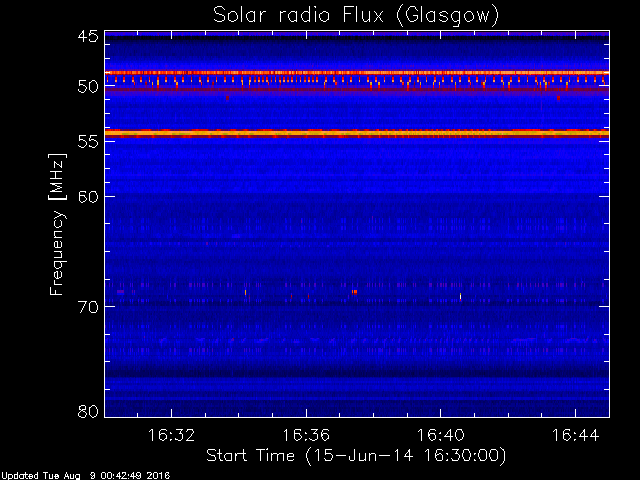Screen dimensions: 640x480
Task: Click the 16:40 time tick label
Action: (440, 435)
